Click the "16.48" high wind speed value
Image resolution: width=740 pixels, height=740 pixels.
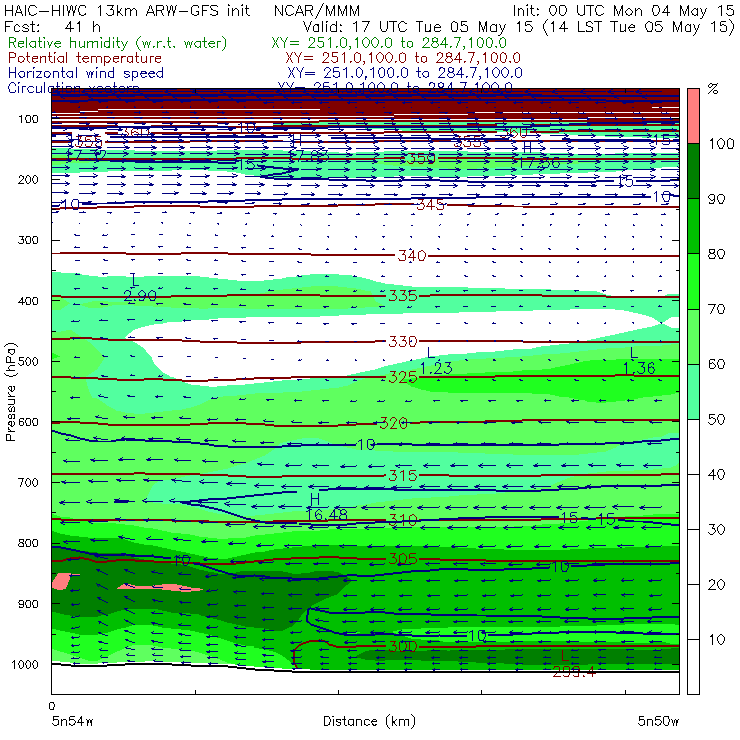327,514
